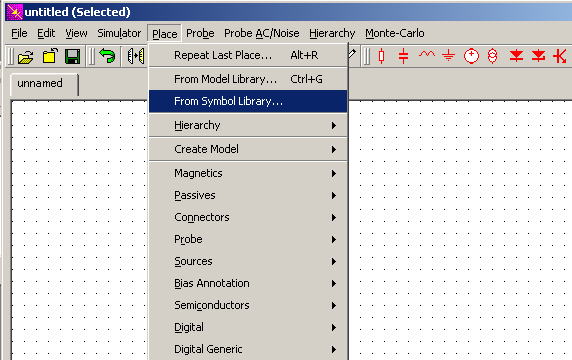Place a voltage source from the toolbar

tap(471, 56)
